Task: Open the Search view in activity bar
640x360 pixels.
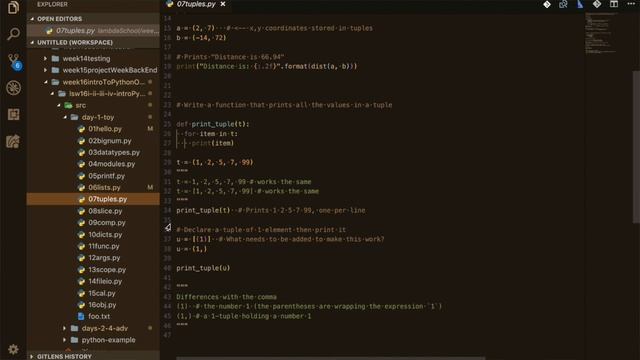Action: 13,34
